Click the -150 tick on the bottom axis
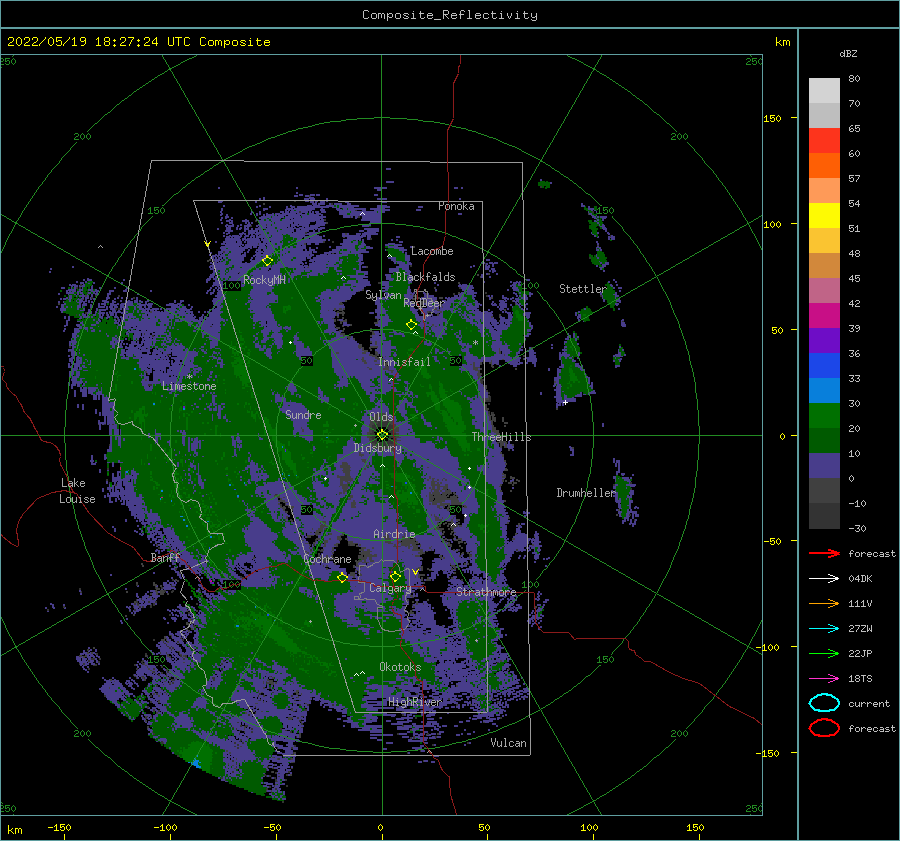Viewport: 900px width, 841px height. pyautogui.click(x=59, y=827)
